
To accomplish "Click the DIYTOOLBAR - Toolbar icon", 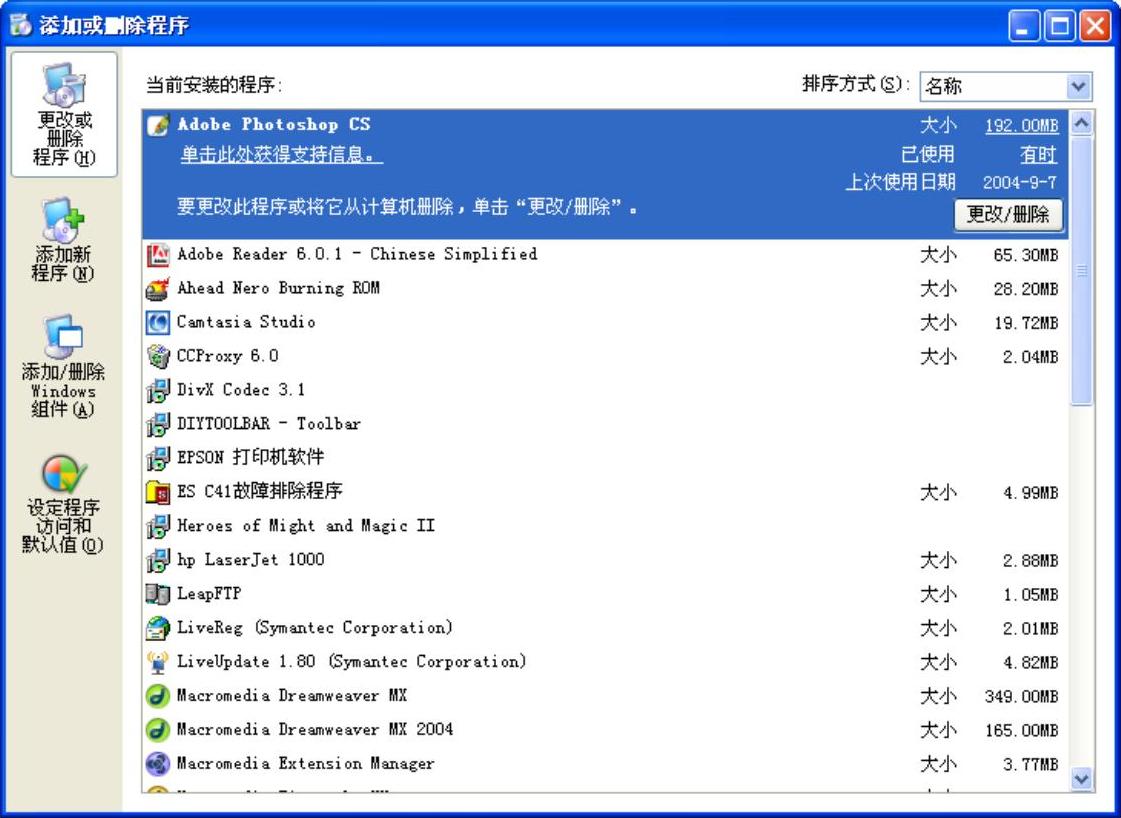I will pyautogui.click(x=157, y=424).
